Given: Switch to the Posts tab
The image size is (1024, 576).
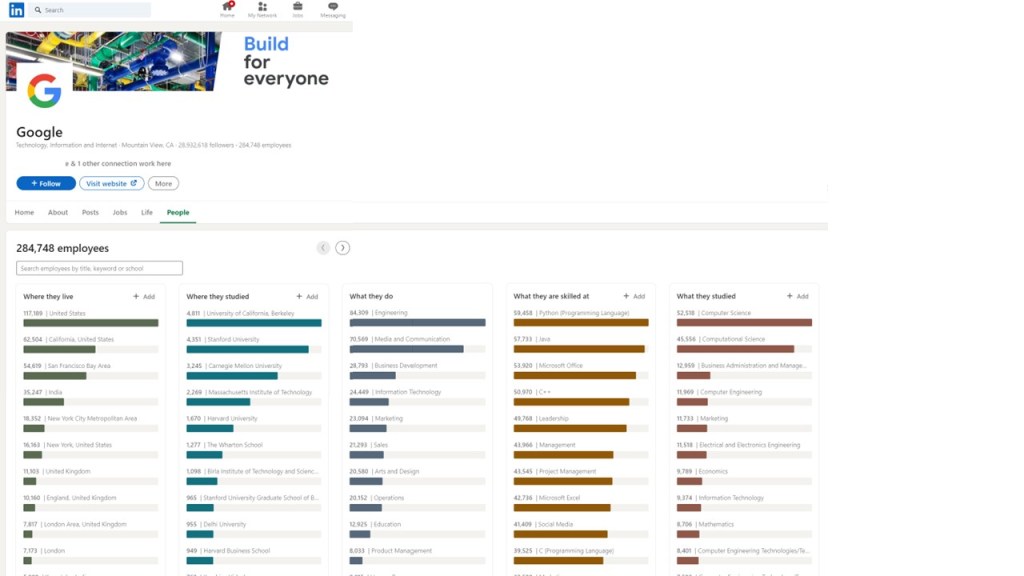Looking at the screenshot, I should tap(90, 213).
